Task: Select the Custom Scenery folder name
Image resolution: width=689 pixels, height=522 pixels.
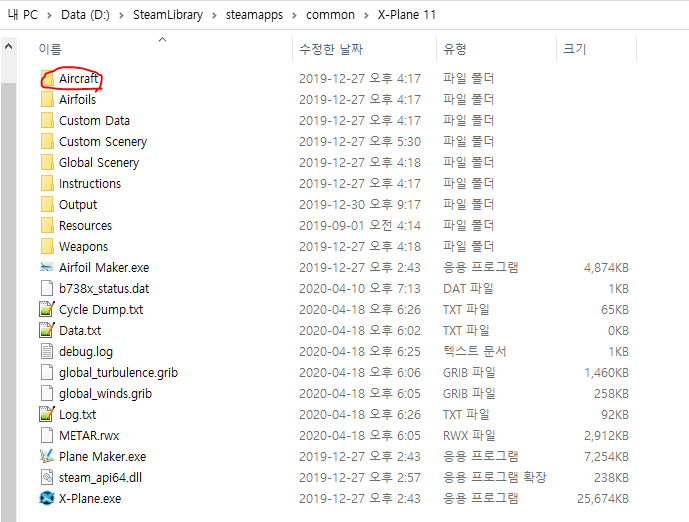Action: point(103,142)
